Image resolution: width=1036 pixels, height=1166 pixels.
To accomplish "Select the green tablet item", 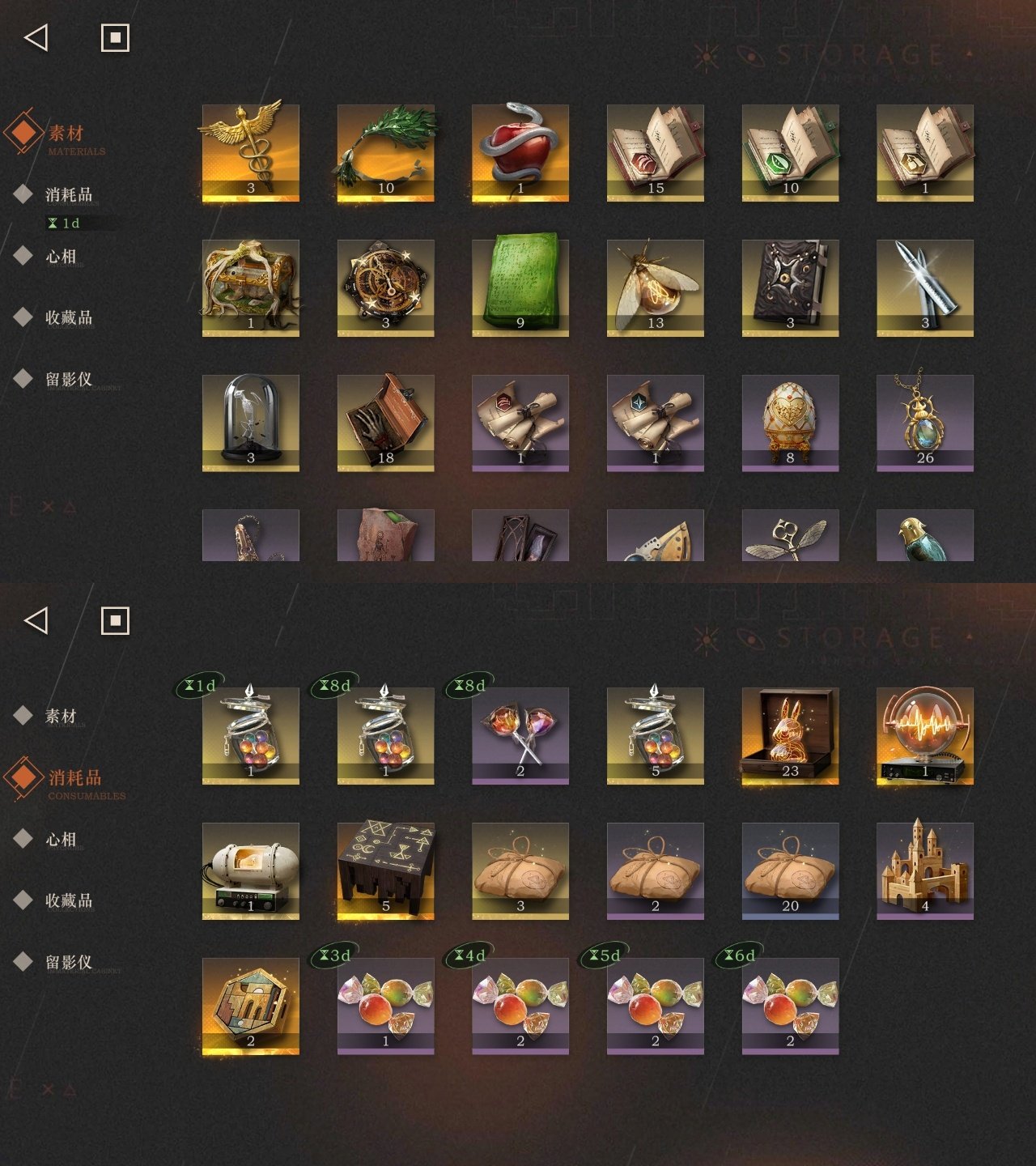I will pos(520,287).
